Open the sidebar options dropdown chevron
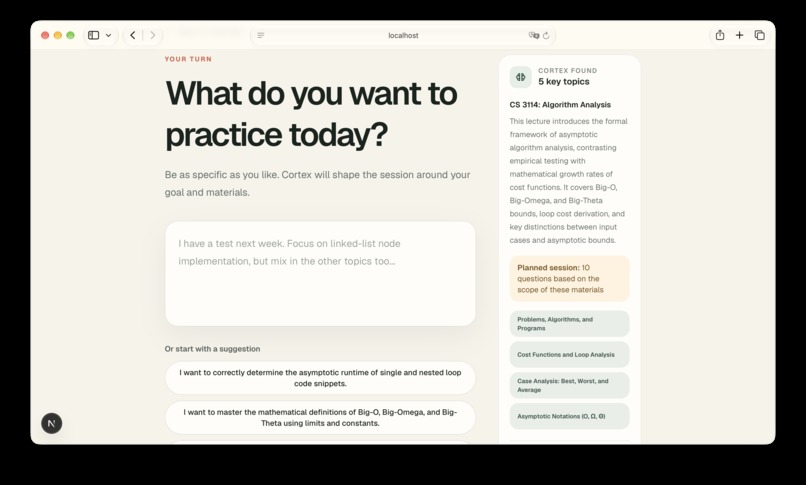The height and width of the screenshot is (485, 806). coord(108,35)
